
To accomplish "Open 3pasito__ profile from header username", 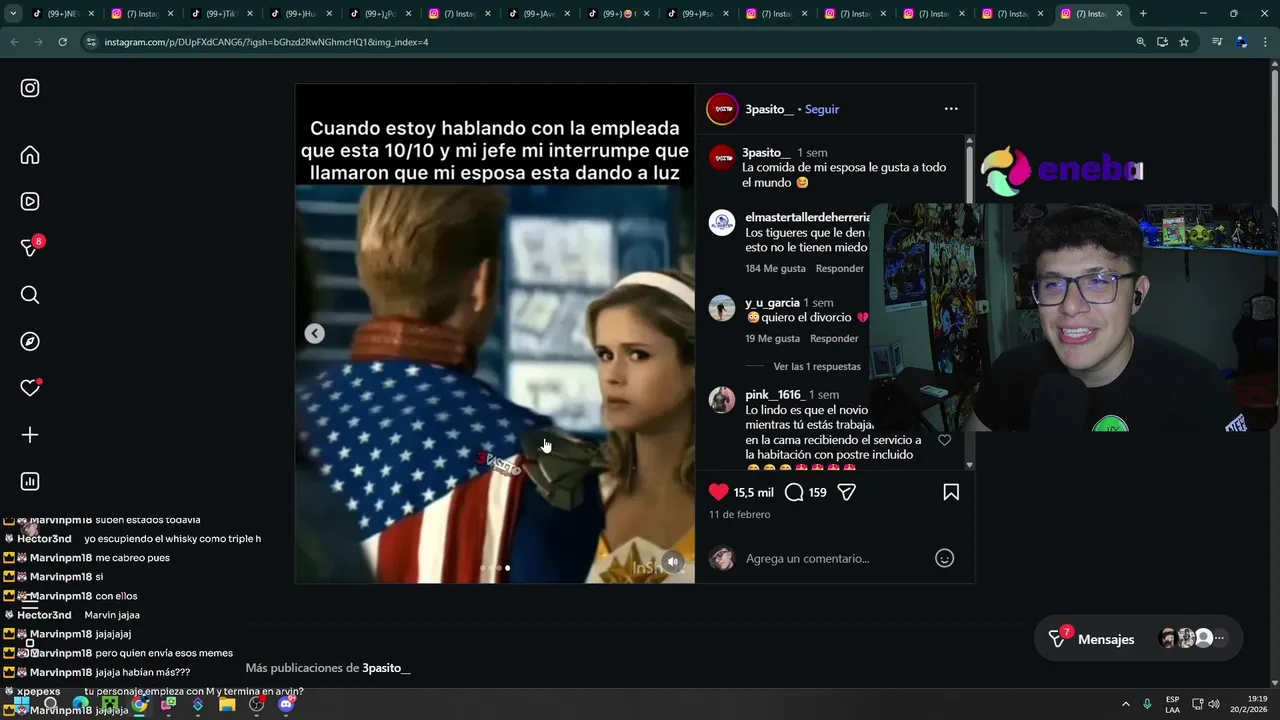I will [x=769, y=109].
